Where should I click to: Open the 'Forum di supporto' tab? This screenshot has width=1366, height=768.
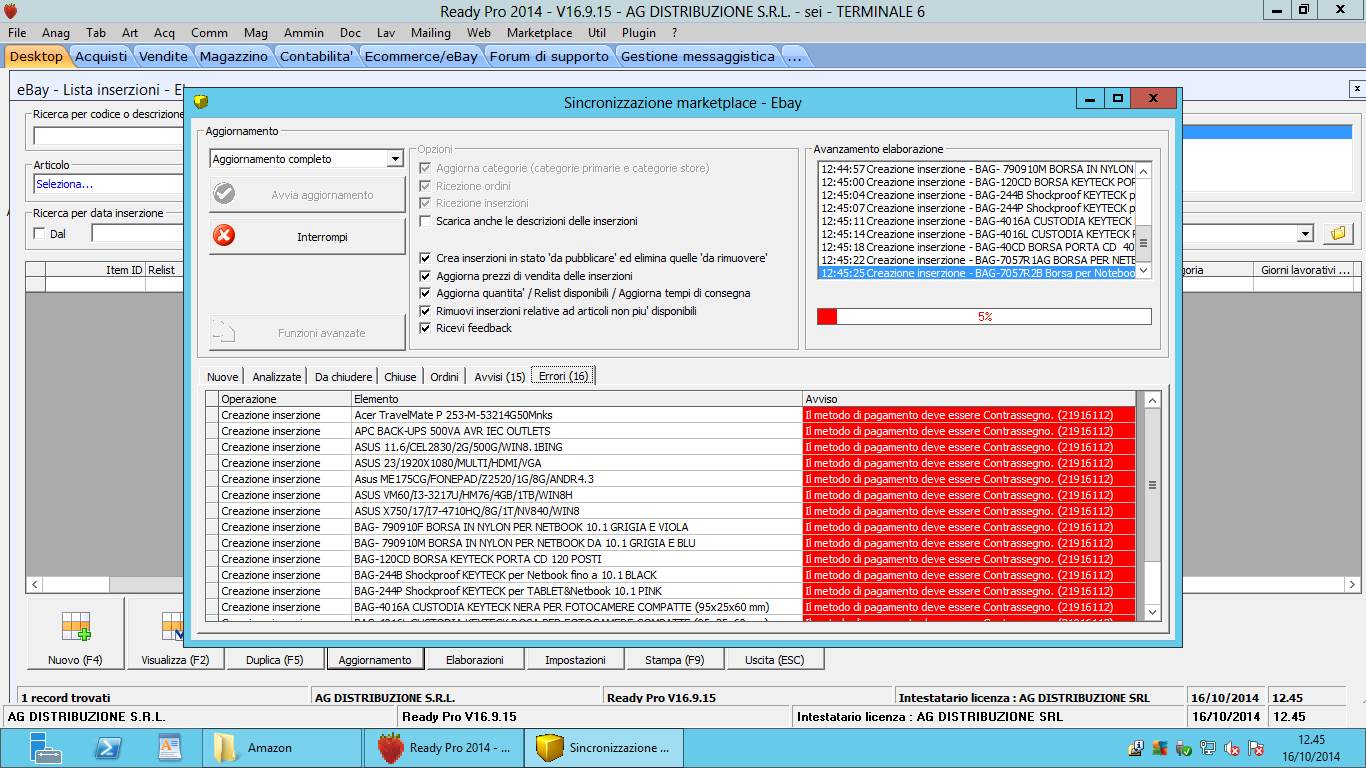549,57
